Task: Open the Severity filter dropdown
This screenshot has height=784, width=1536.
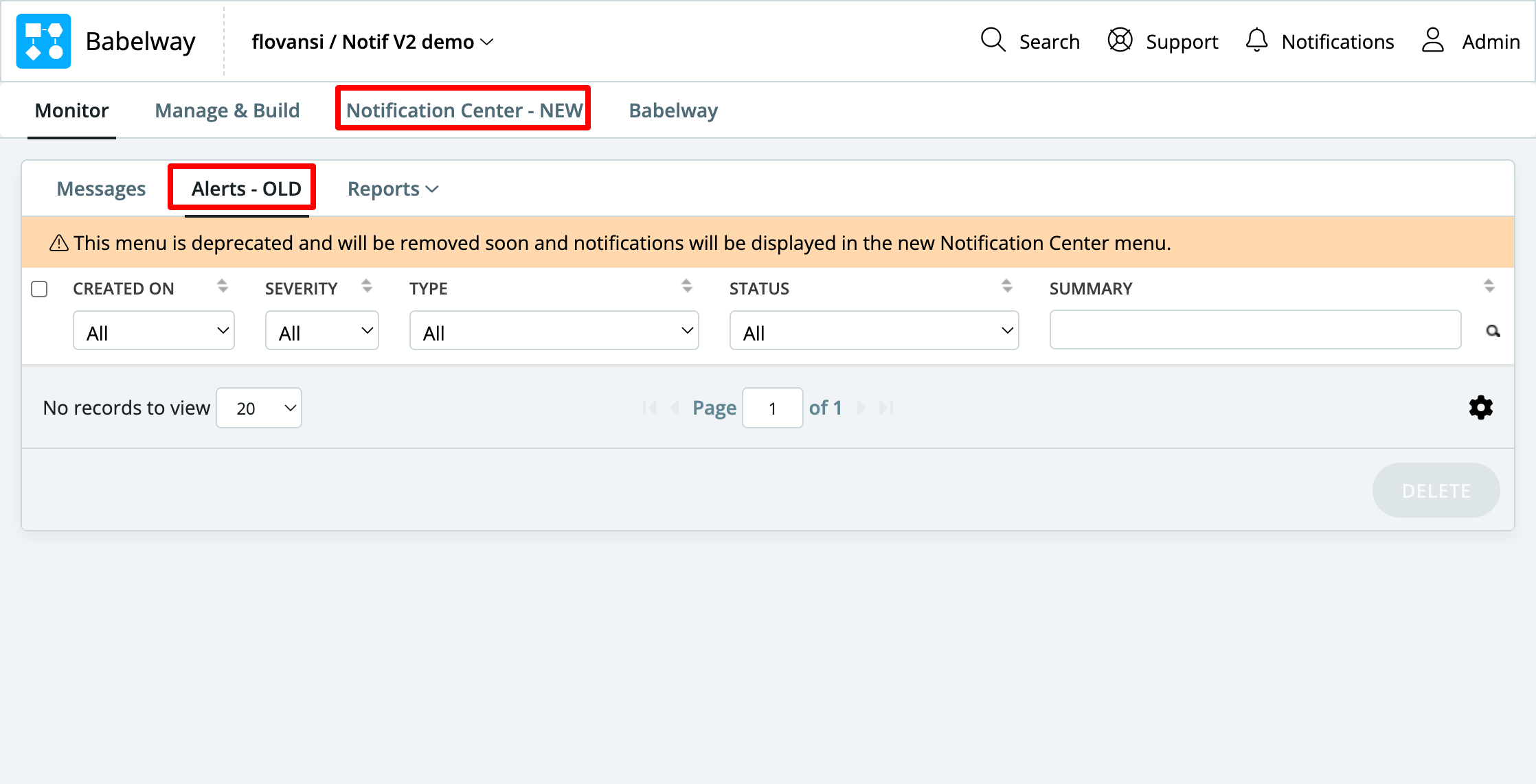Action: (x=322, y=331)
